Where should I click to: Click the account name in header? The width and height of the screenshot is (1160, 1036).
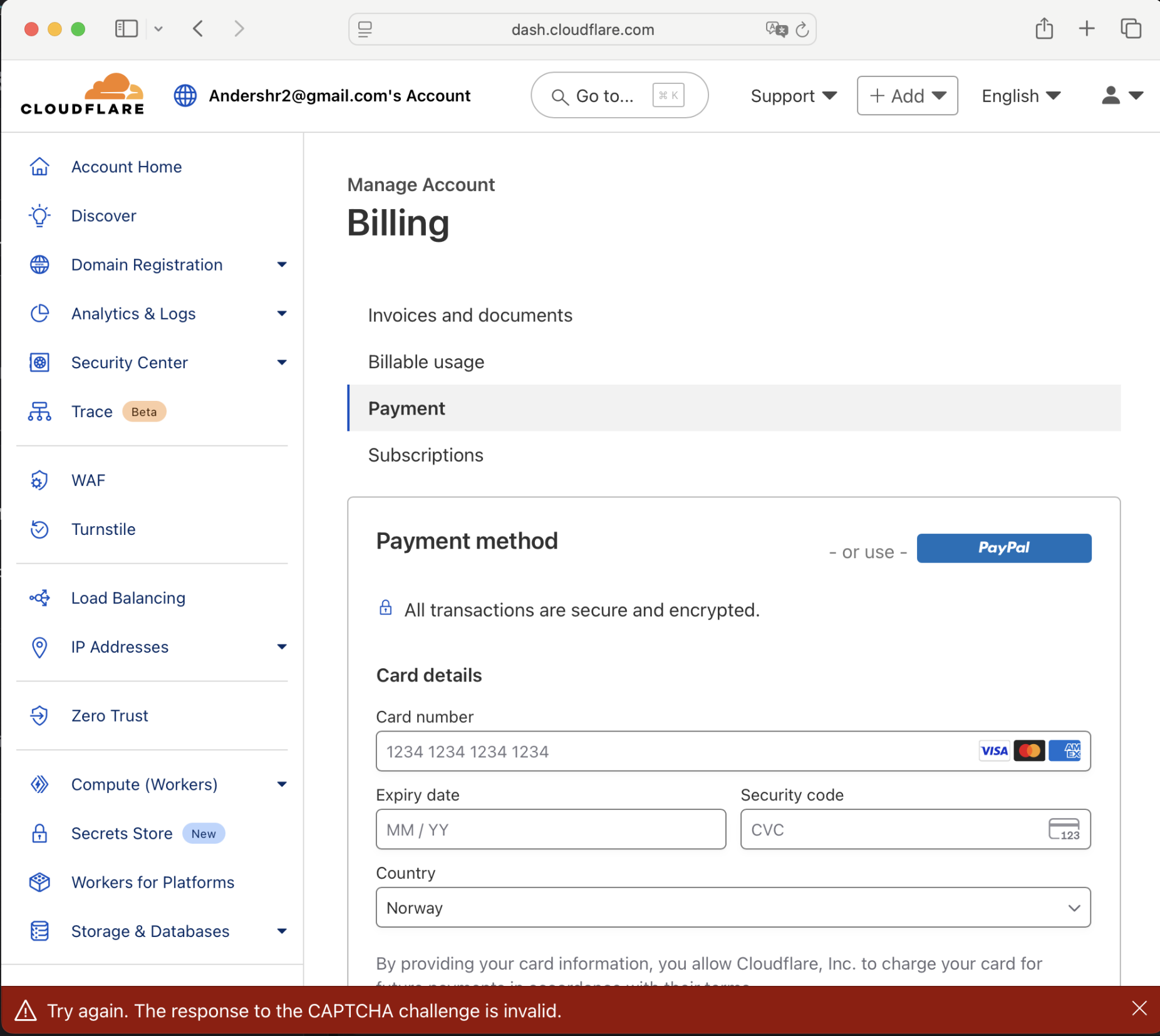coord(339,96)
